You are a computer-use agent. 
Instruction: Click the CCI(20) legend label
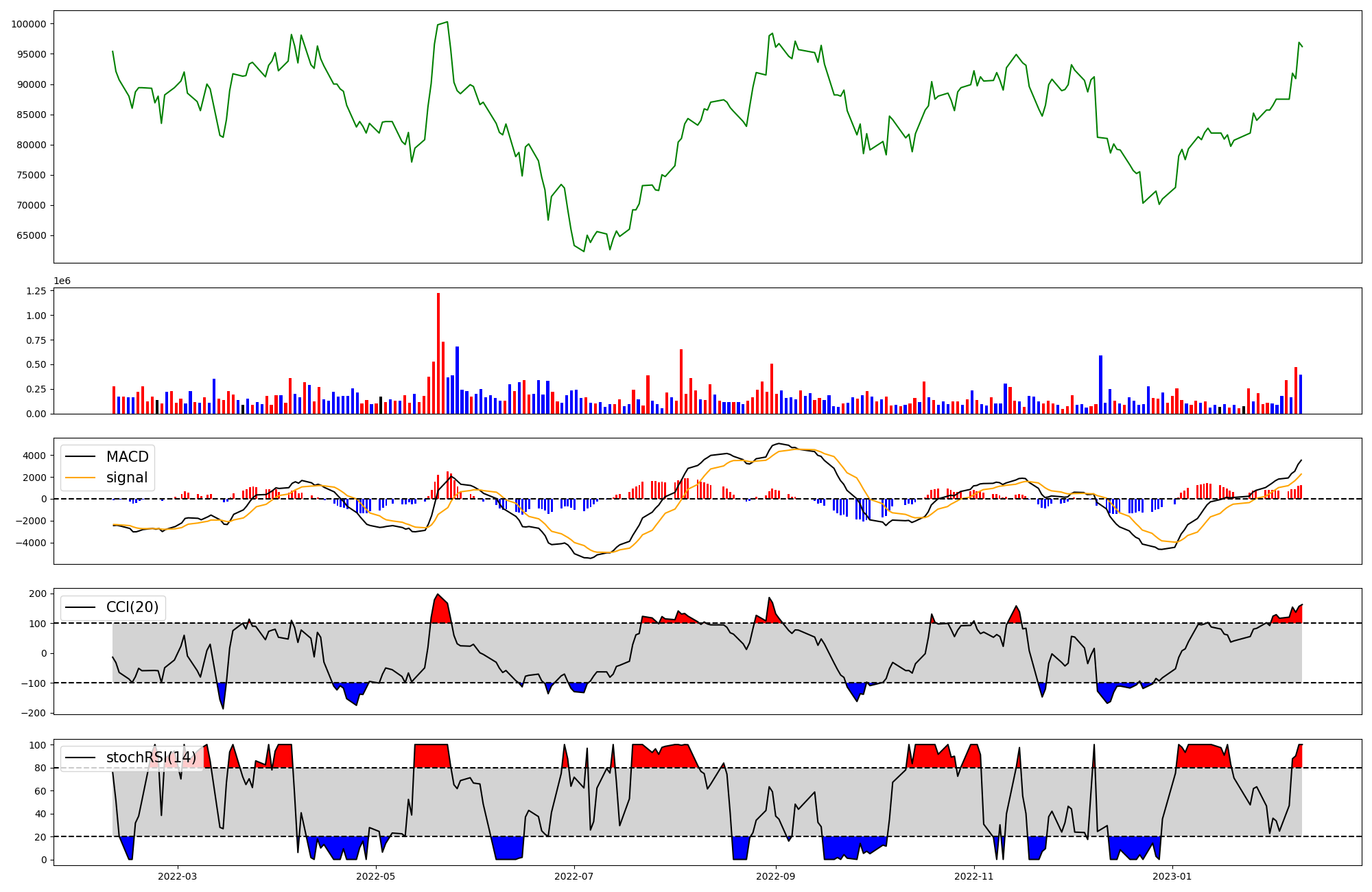[x=132, y=607]
